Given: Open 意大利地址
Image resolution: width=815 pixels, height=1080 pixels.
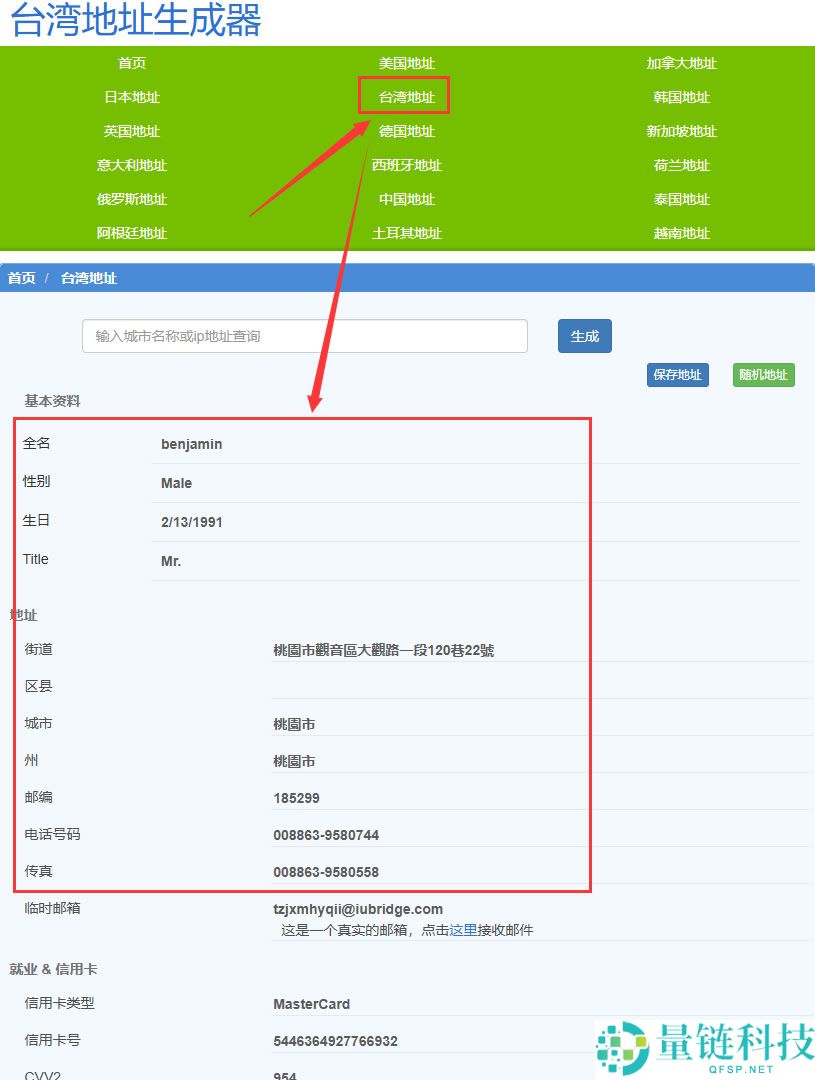Looking at the screenshot, I should pos(131,165).
